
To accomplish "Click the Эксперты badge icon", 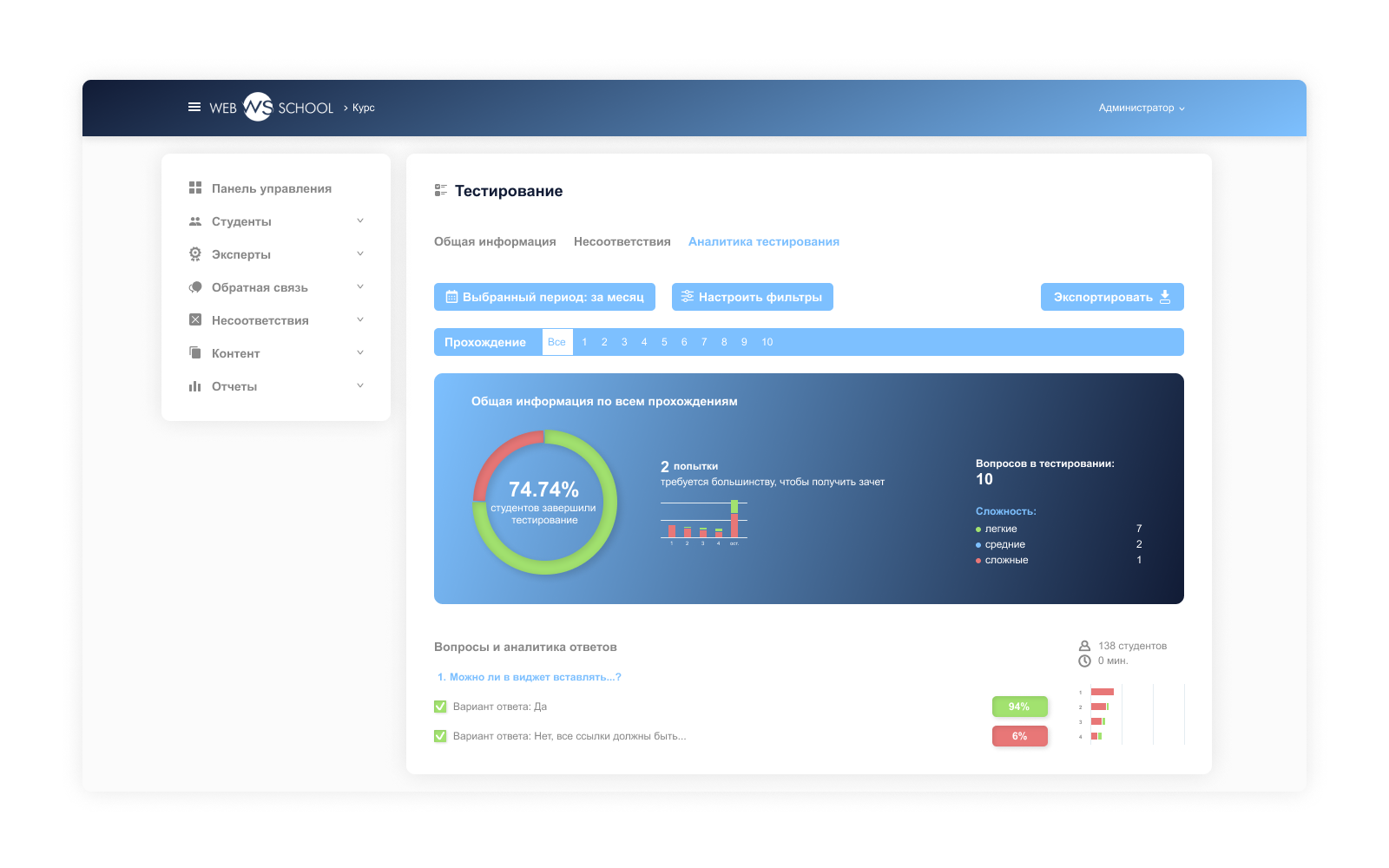I will point(195,254).
